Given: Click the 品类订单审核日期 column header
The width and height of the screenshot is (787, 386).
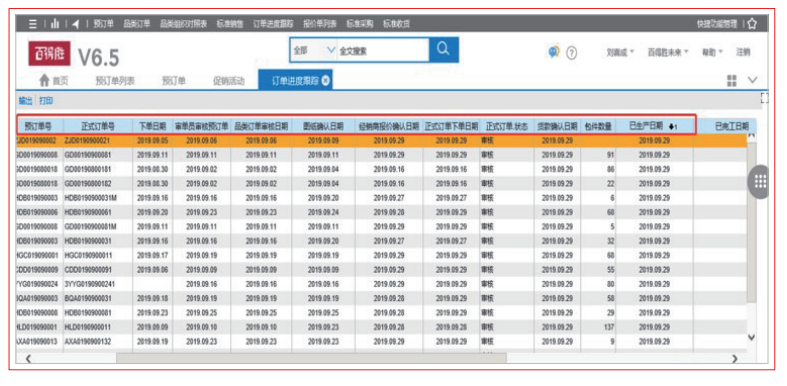Looking at the screenshot, I should 261,126.
